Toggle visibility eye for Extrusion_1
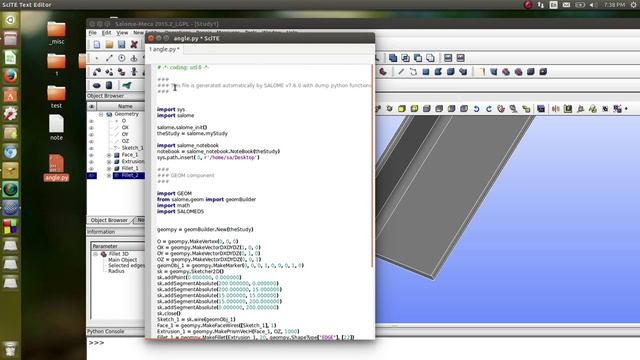 click(91, 162)
